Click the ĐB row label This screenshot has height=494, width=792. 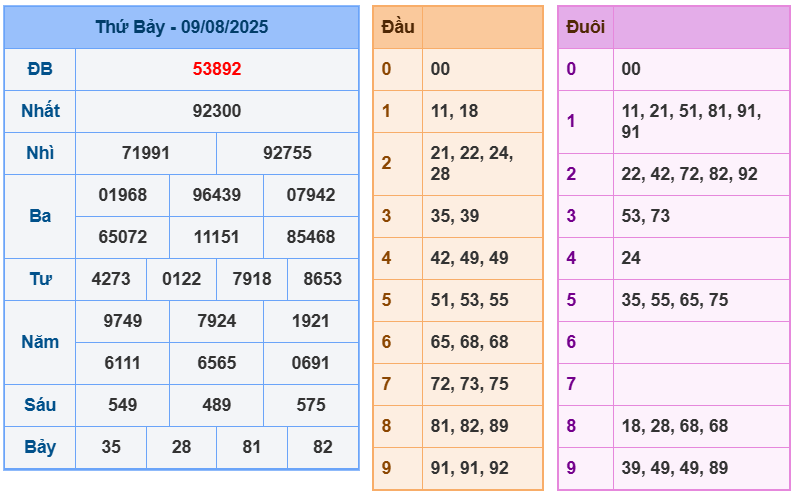(x=40, y=69)
